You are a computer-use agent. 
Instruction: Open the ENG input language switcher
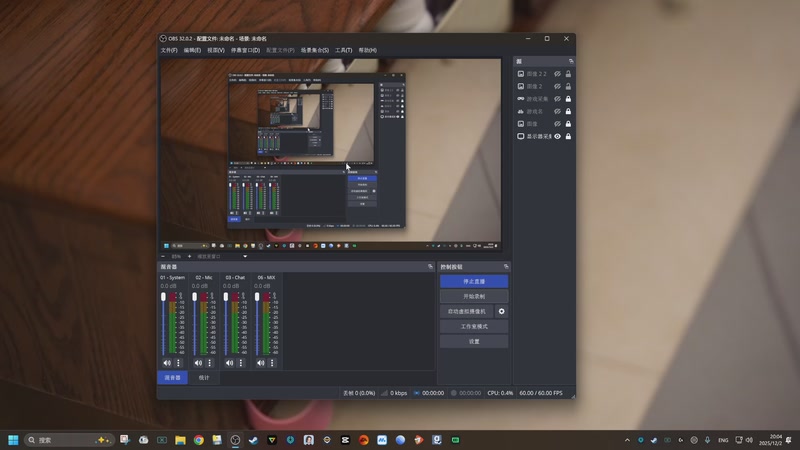coord(723,440)
